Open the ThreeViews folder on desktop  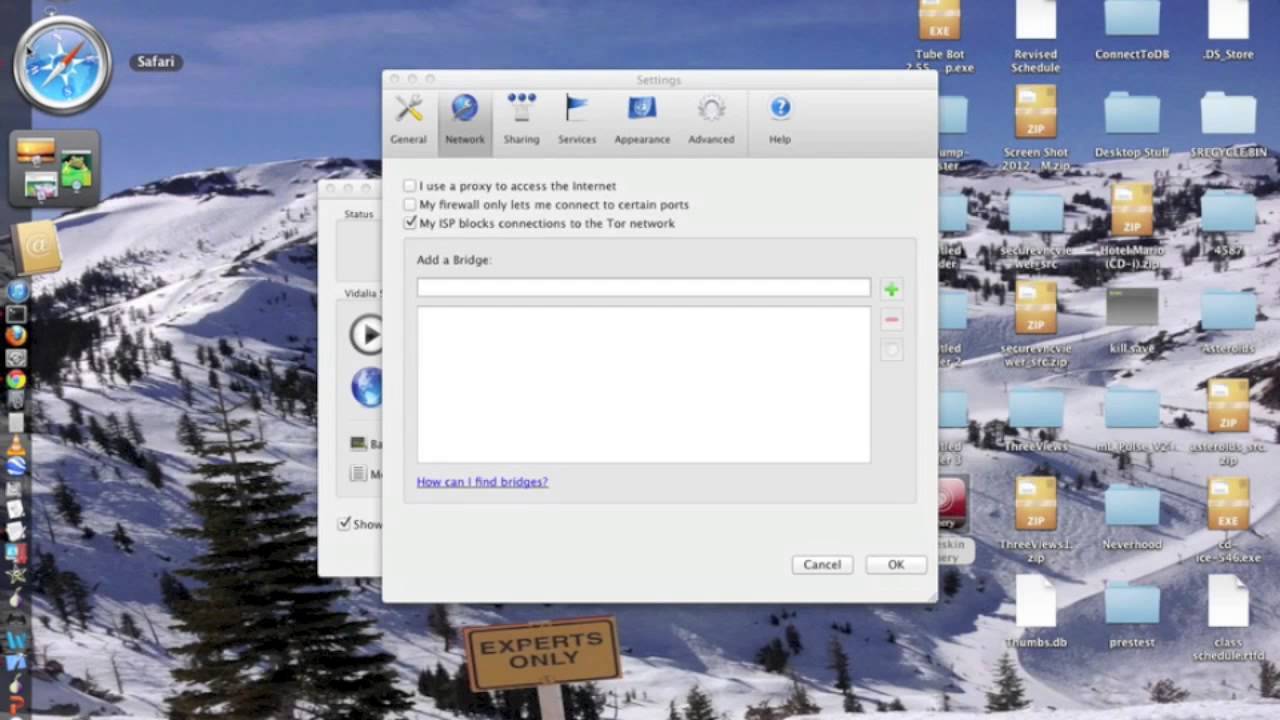click(1035, 420)
